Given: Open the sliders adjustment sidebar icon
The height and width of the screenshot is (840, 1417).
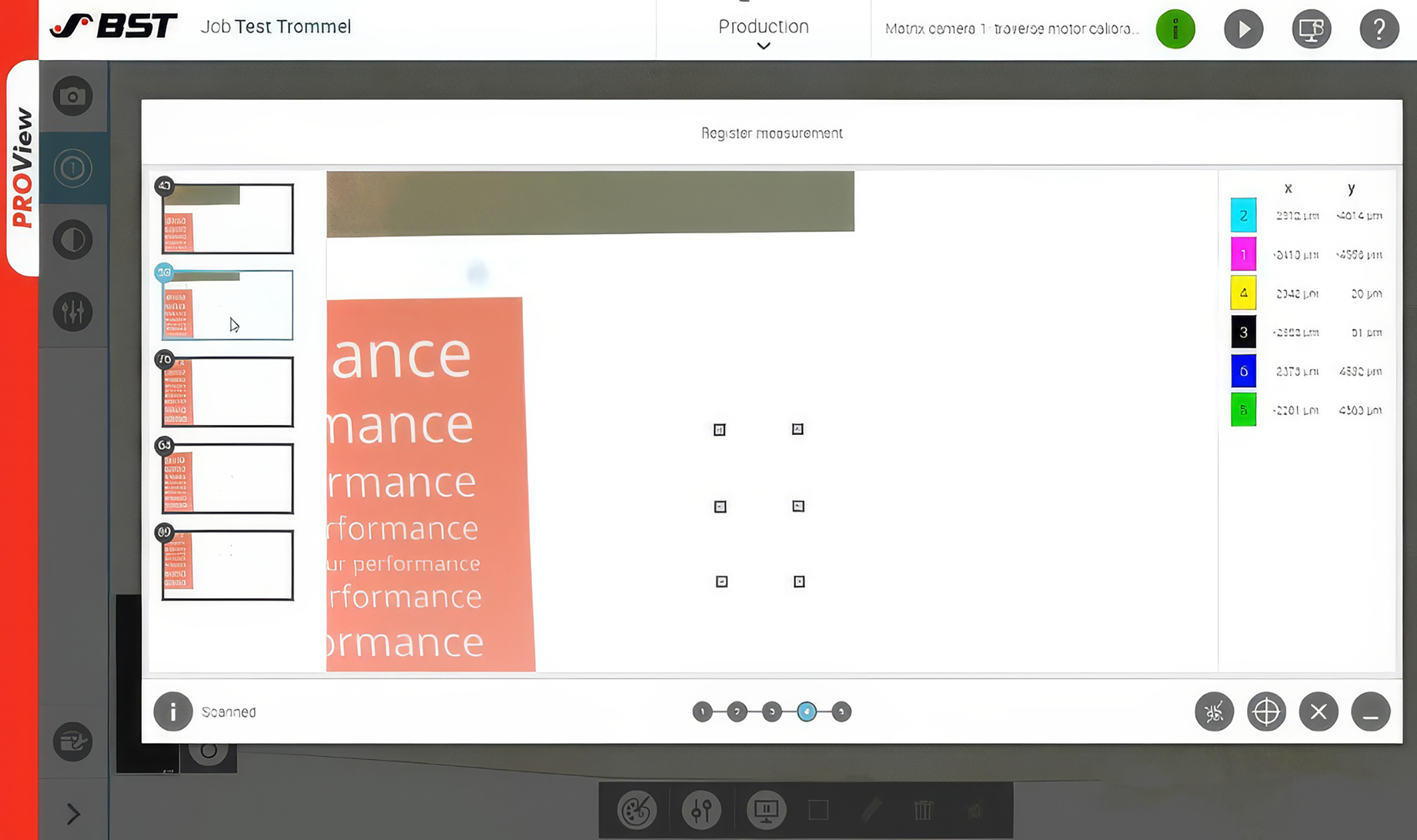Looking at the screenshot, I should pos(73,311).
